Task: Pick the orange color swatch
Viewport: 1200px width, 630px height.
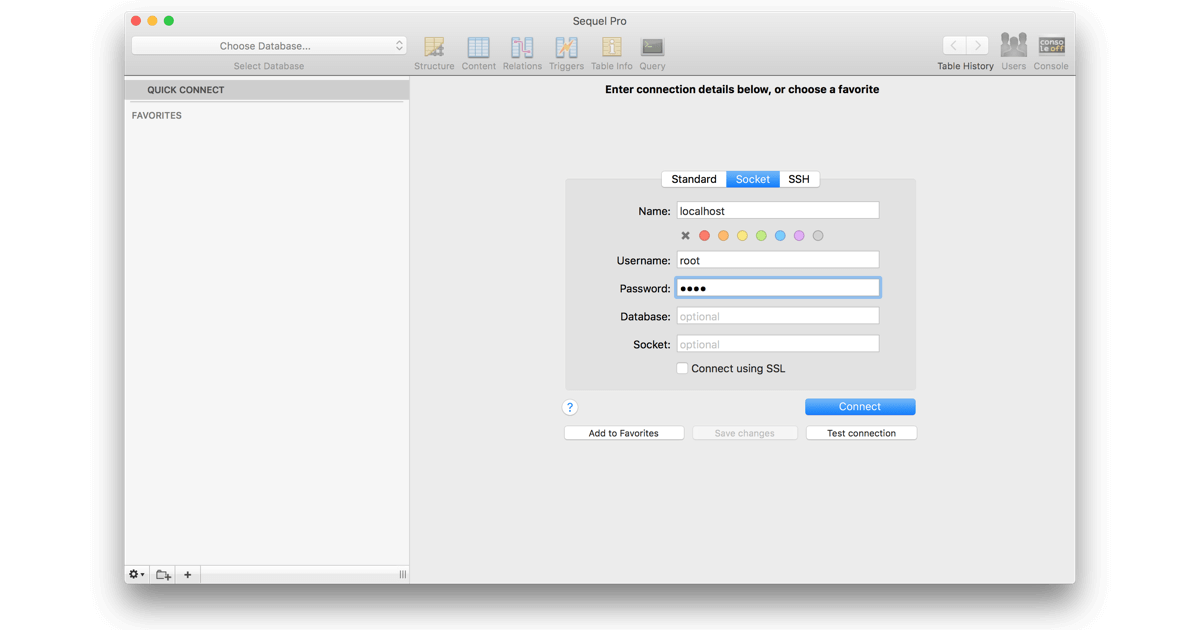Action: point(723,236)
